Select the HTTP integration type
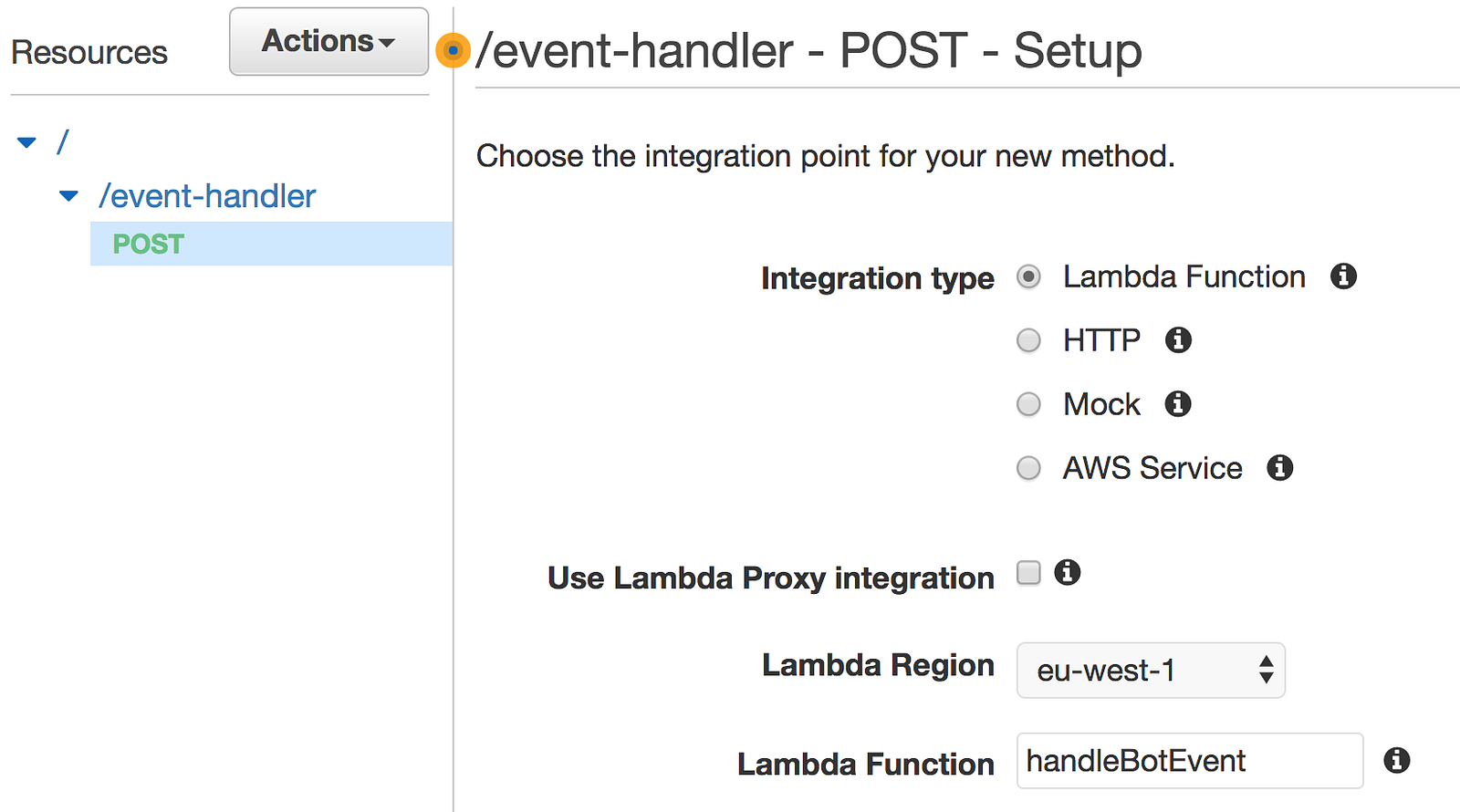This screenshot has width=1460, height=812. coord(1029,341)
